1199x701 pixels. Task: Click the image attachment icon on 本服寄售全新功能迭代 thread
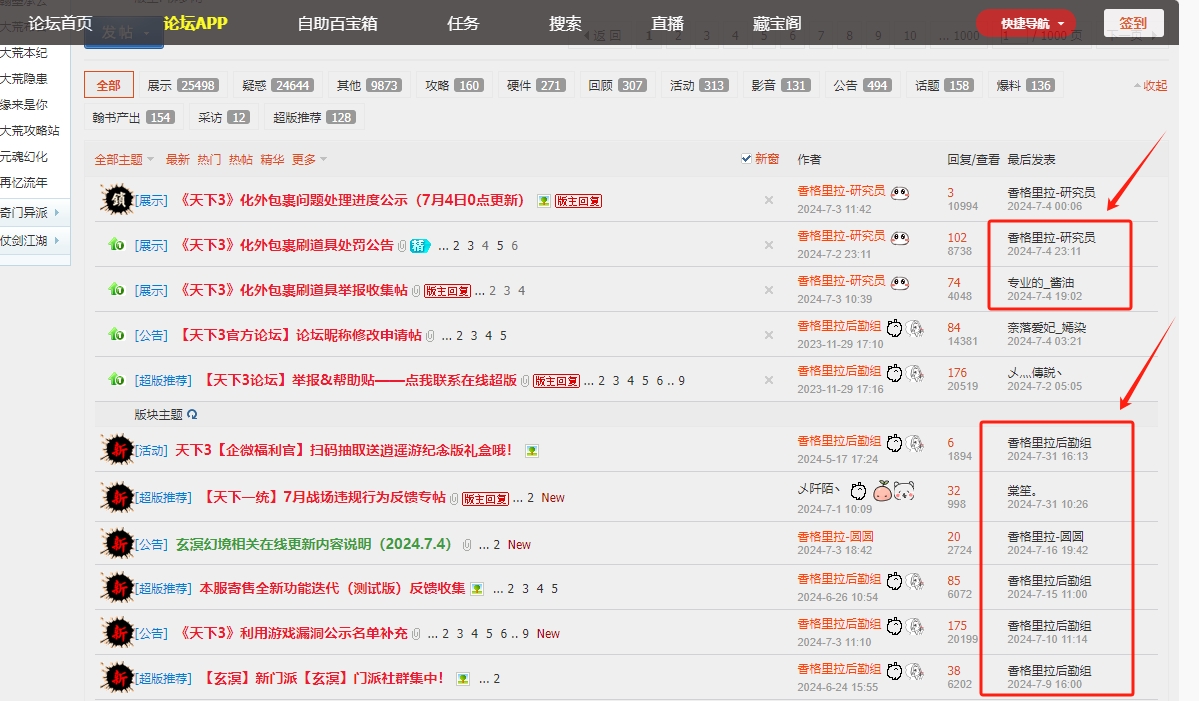(477, 589)
